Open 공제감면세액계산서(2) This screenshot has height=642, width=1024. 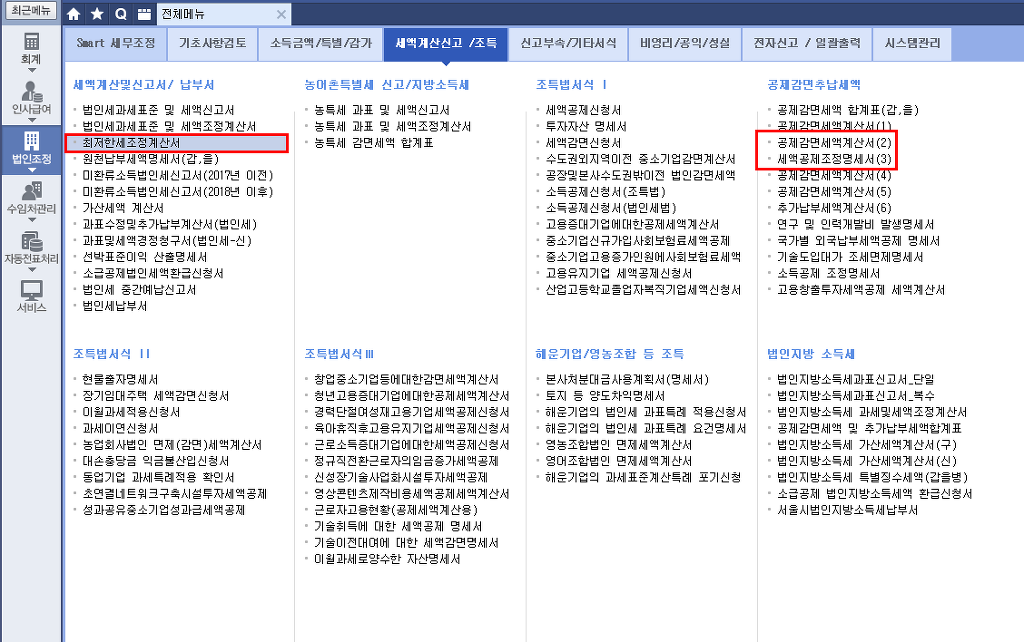click(x=834, y=142)
